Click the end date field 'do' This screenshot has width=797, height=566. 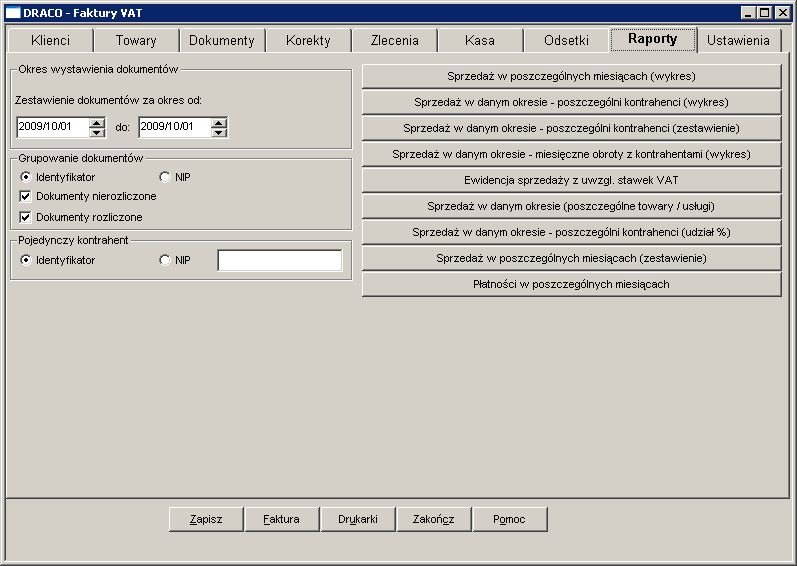tap(175, 127)
